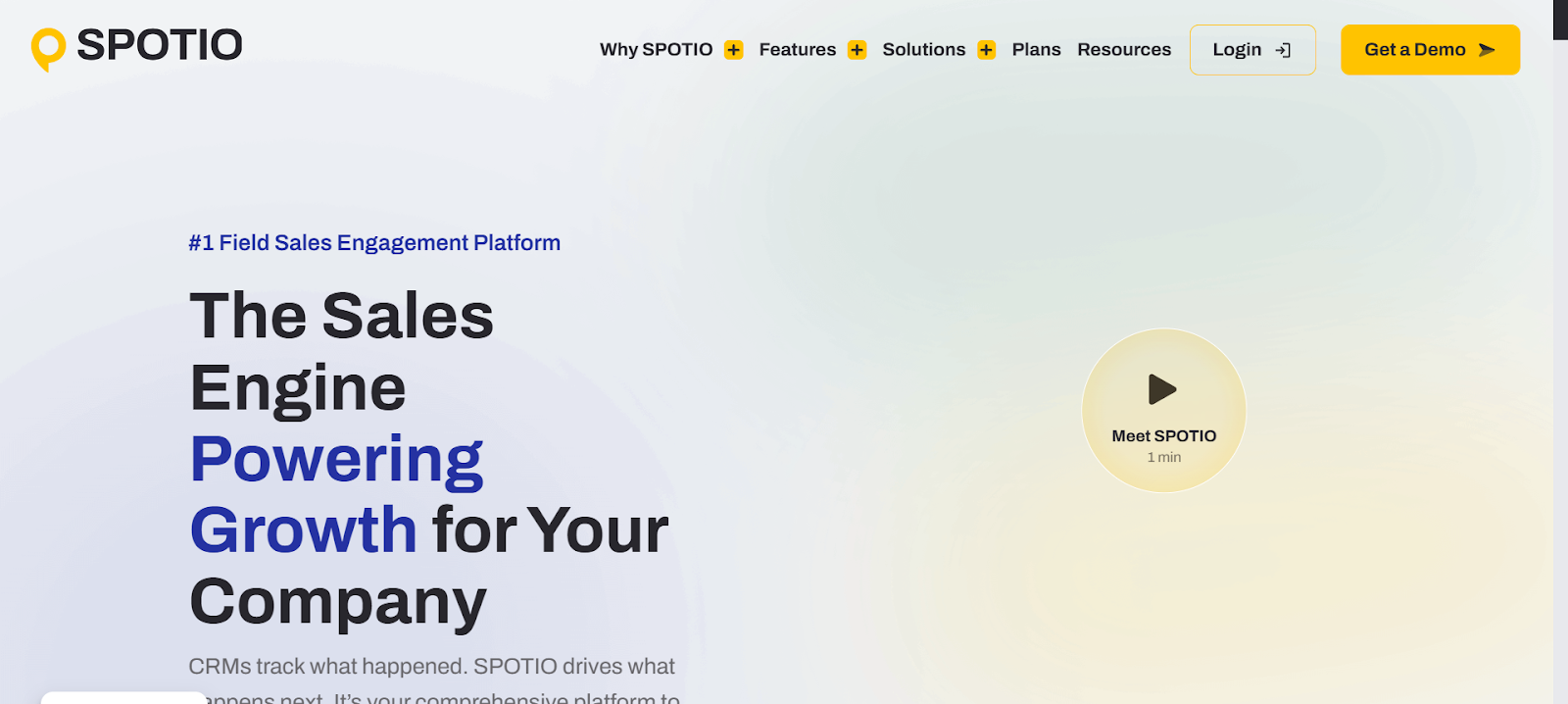Click the Get a Demo button

point(1430,50)
